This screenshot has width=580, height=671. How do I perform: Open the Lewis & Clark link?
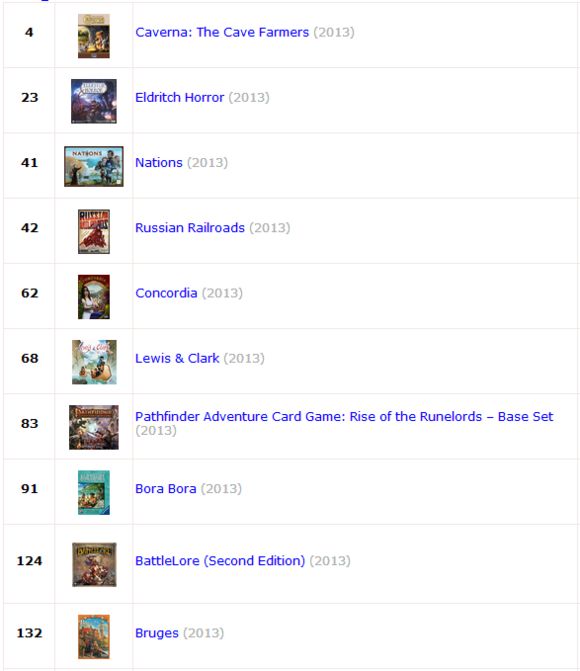pyautogui.click(x=177, y=358)
